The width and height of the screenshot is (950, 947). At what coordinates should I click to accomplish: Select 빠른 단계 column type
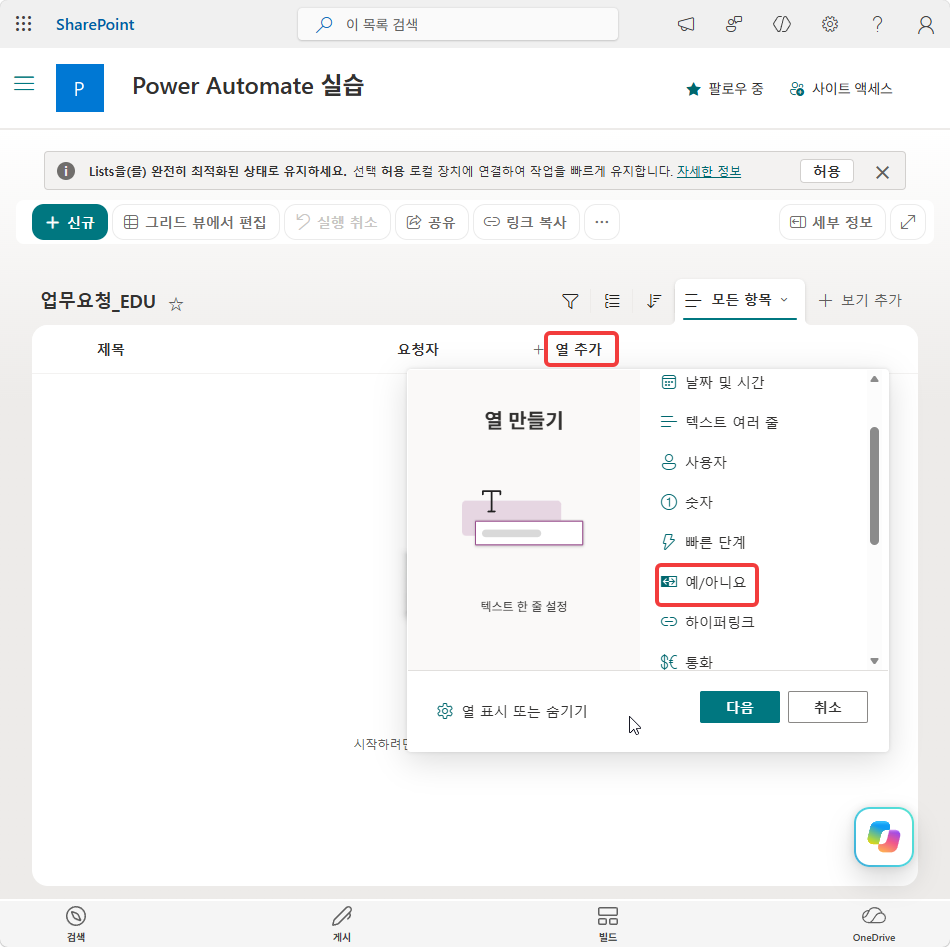pos(703,542)
